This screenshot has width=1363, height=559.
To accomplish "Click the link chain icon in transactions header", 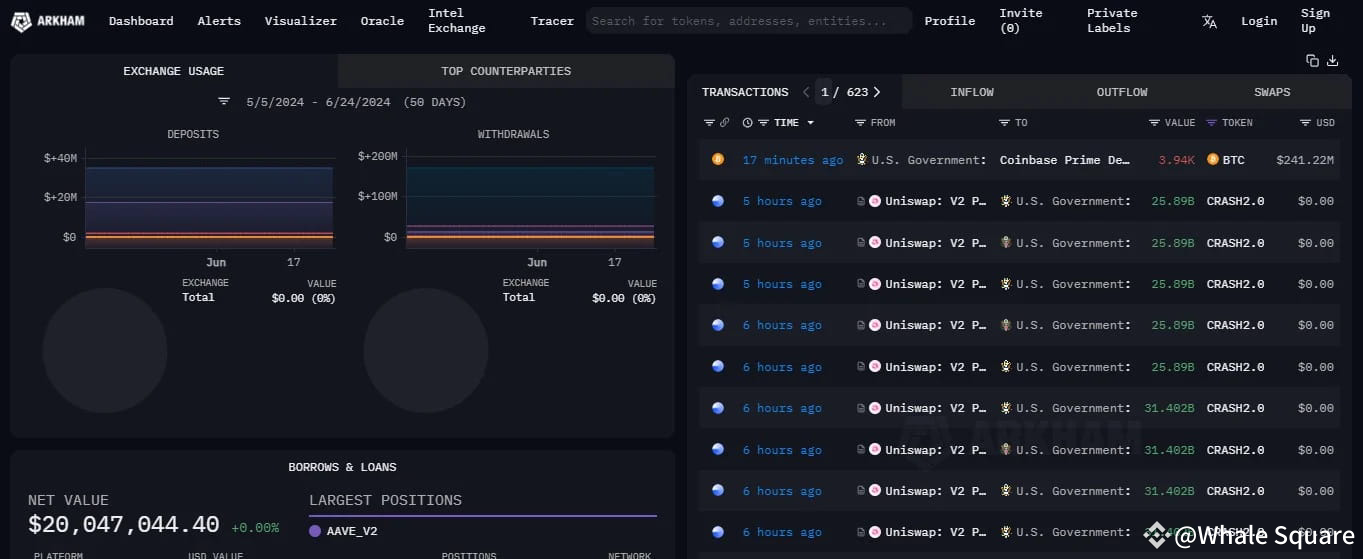I will point(725,123).
